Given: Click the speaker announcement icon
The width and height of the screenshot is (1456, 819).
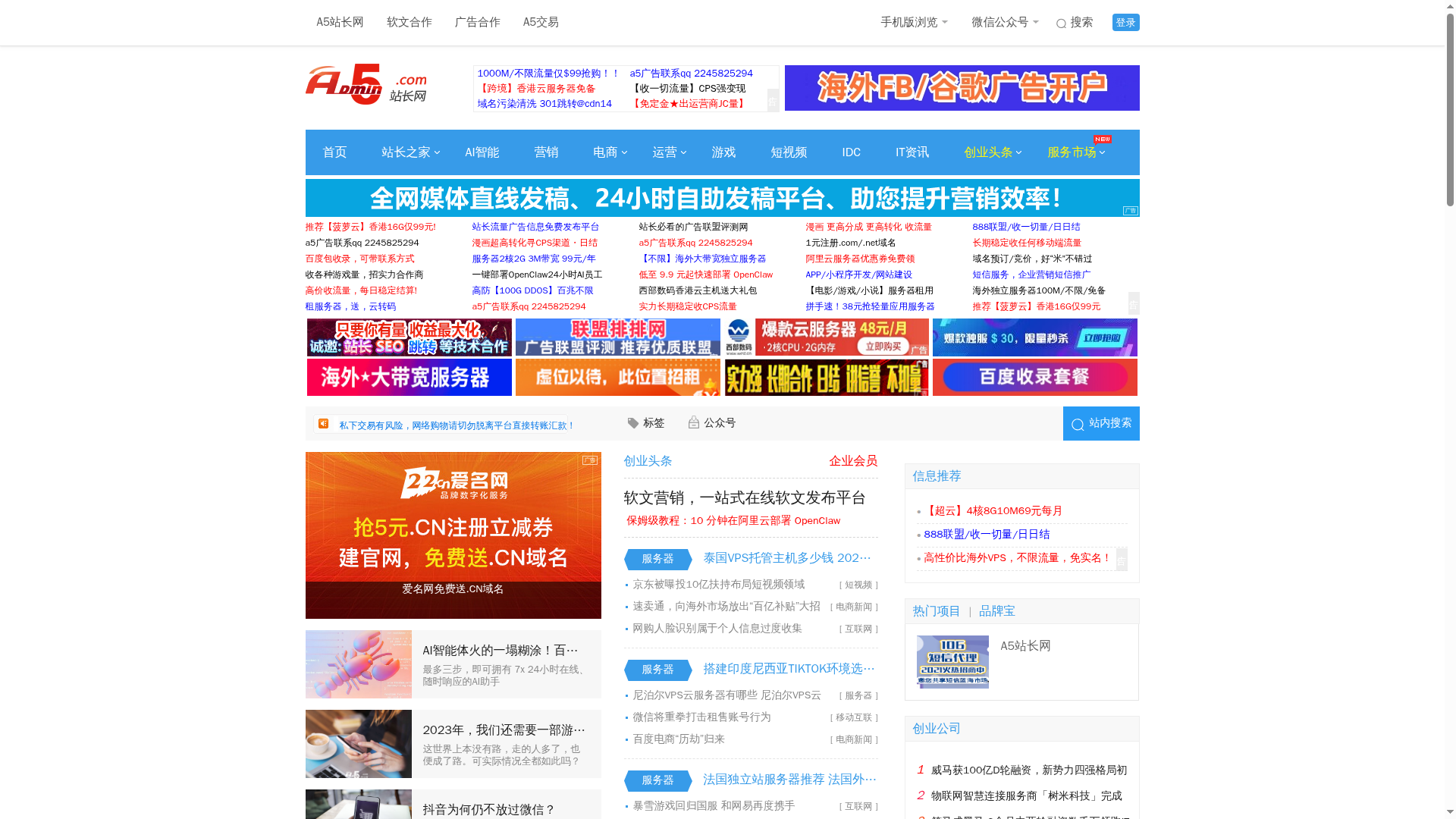Looking at the screenshot, I should click(x=324, y=424).
